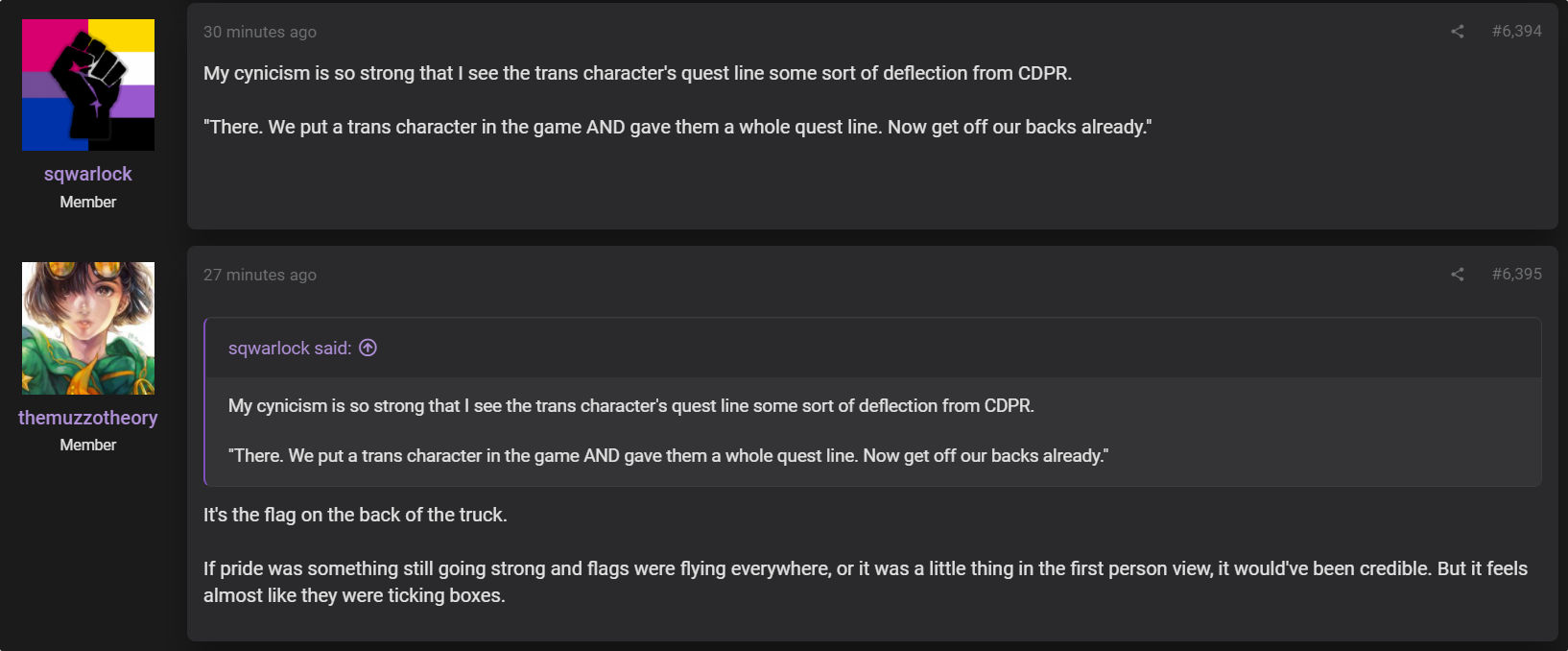1568x651 pixels.
Task: Share post #6,395 via share icon
Action: (1457, 275)
